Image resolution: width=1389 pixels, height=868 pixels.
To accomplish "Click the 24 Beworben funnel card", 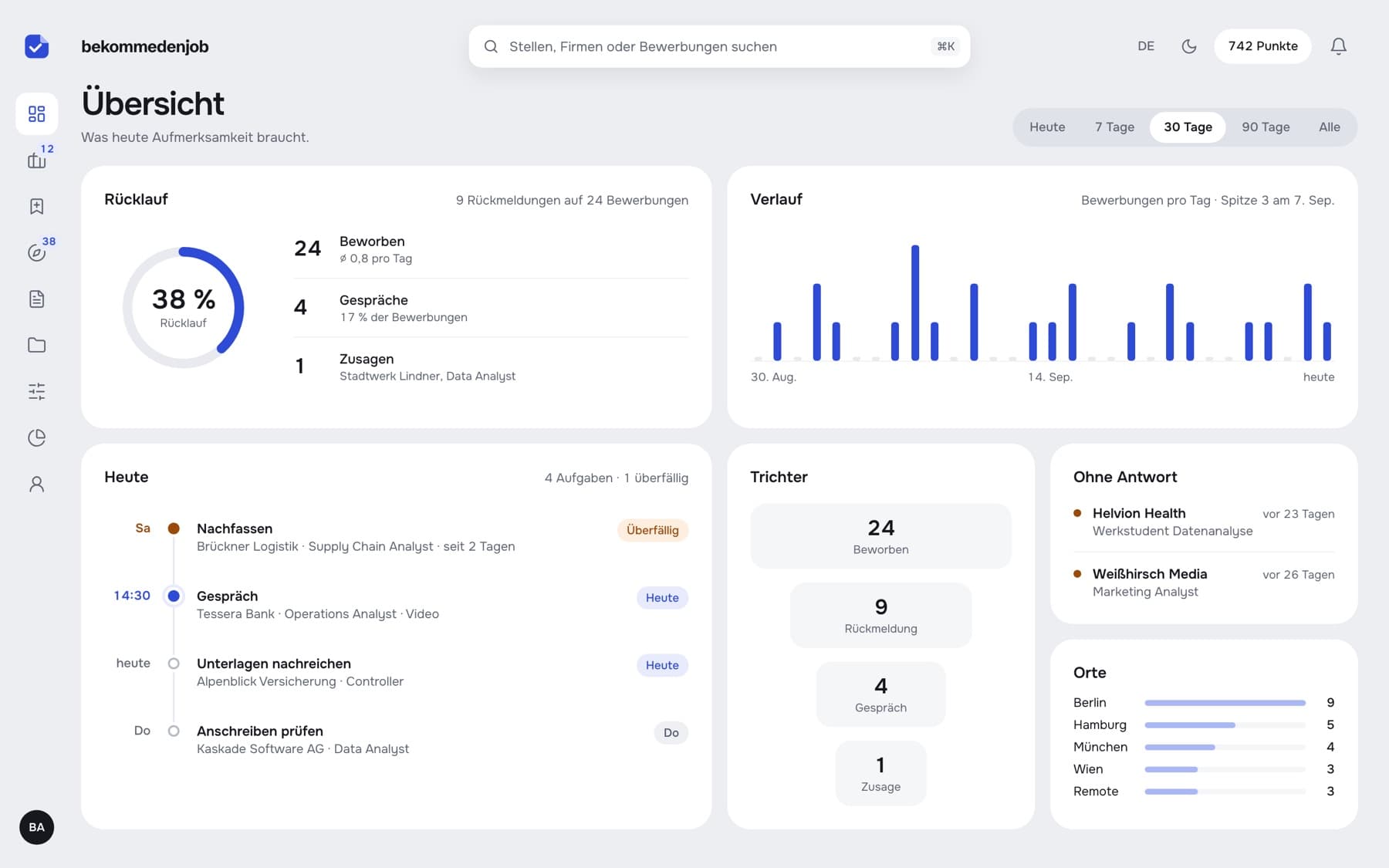I will [x=880, y=536].
